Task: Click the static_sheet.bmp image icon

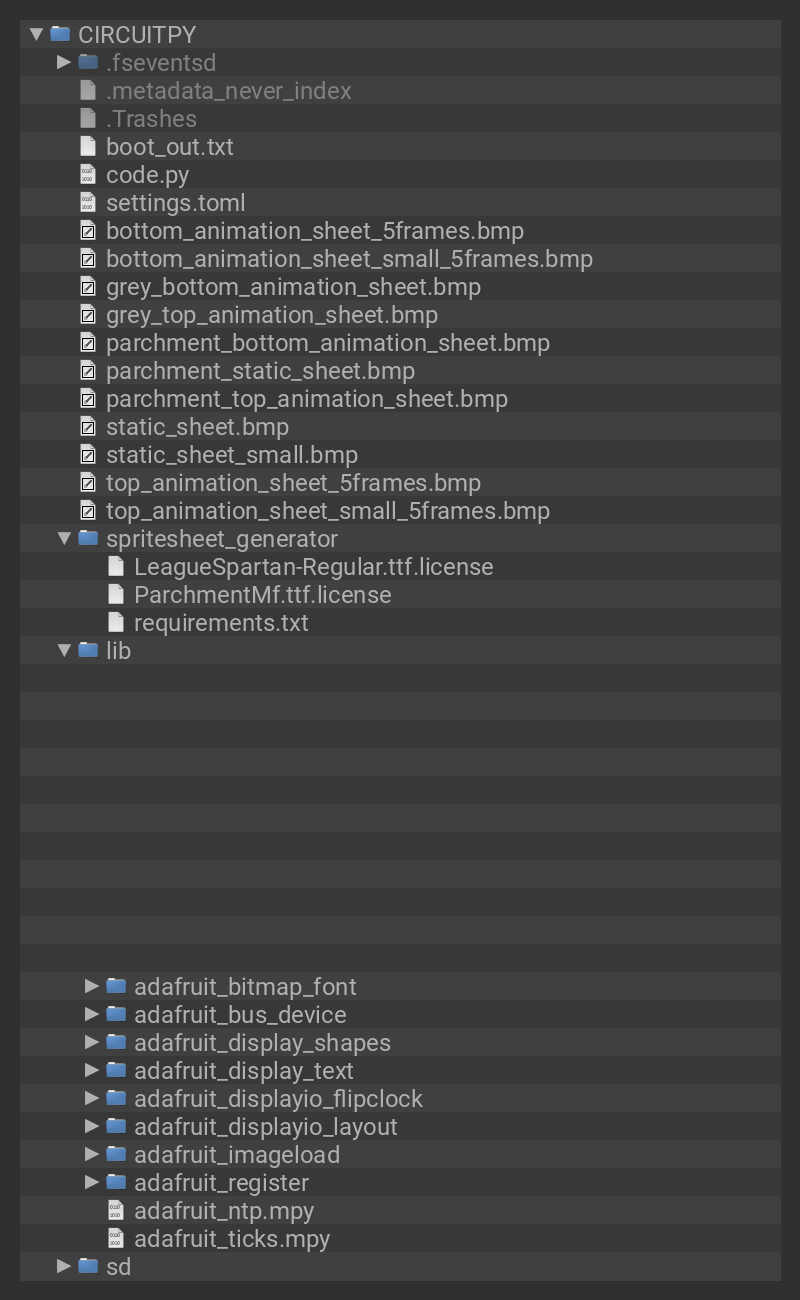Action: (88, 426)
